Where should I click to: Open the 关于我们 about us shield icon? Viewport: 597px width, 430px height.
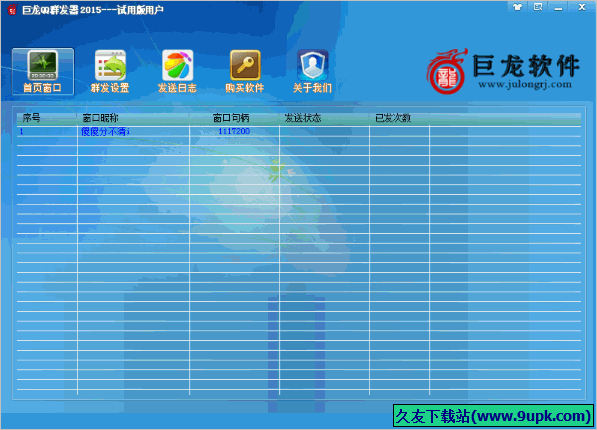(x=312, y=71)
